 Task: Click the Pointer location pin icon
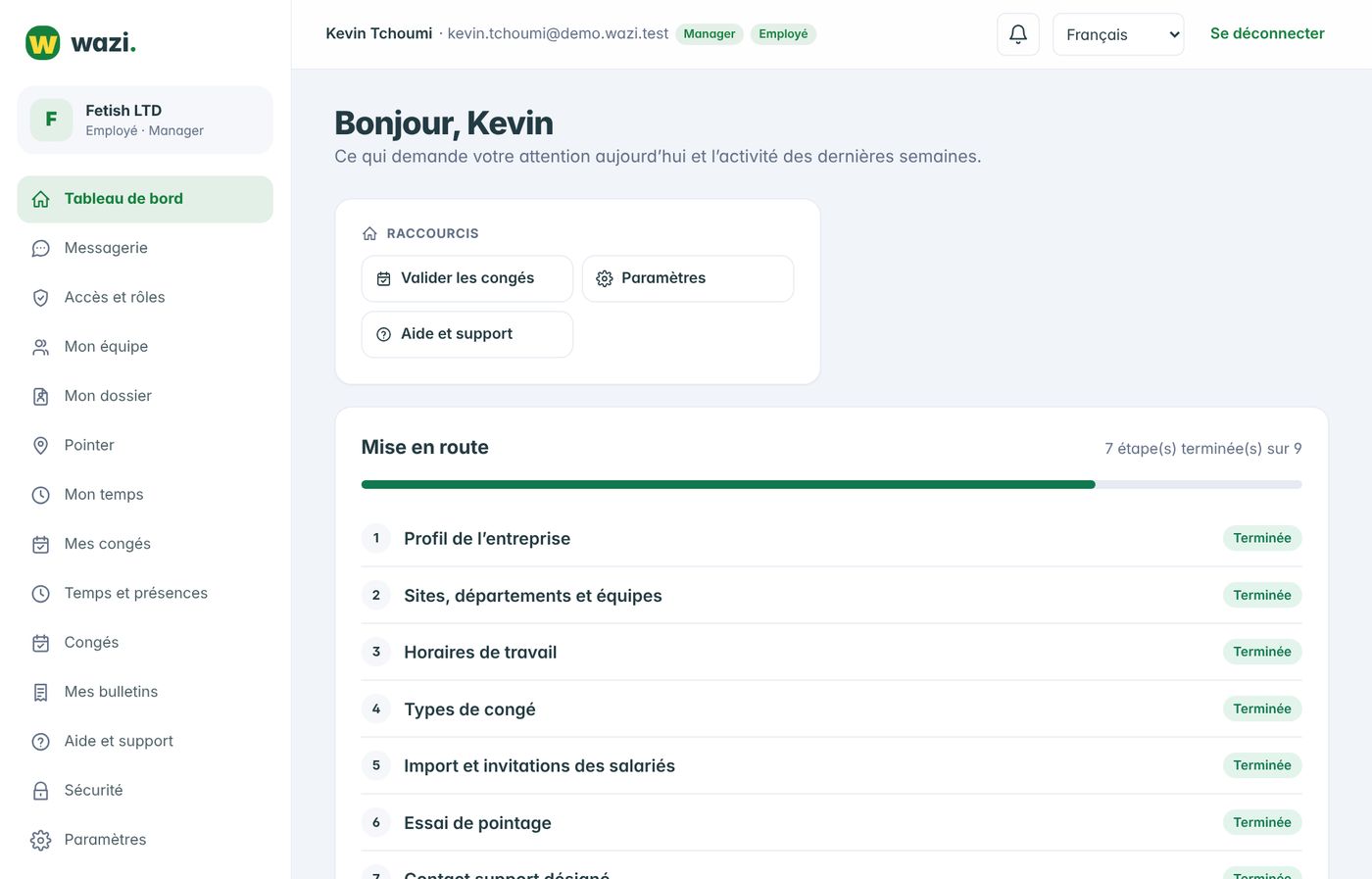click(x=40, y=446)
